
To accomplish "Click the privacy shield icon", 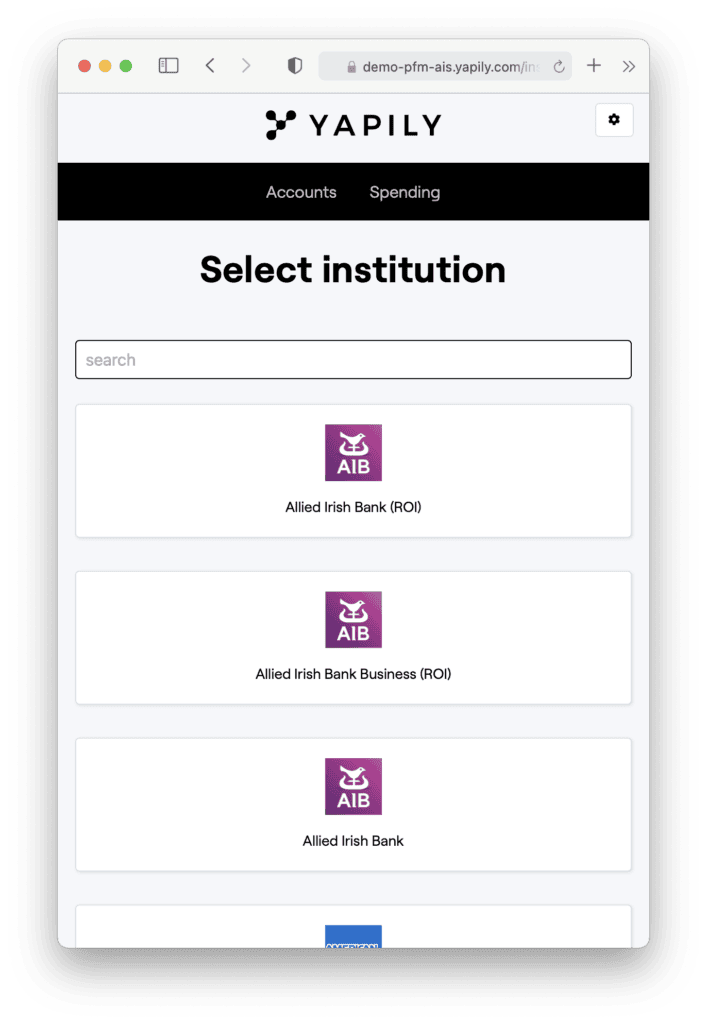I will (x=294, y=66).
